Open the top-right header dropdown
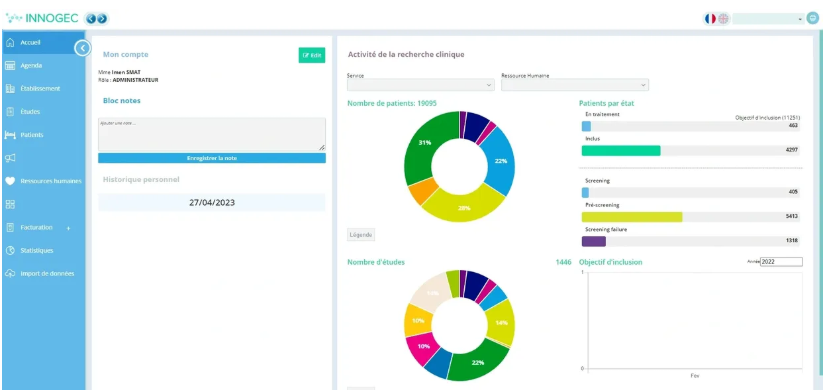Image resolution: width=824 pixels, height=390 pixels. pyautogui.click(x=768, y=19)
